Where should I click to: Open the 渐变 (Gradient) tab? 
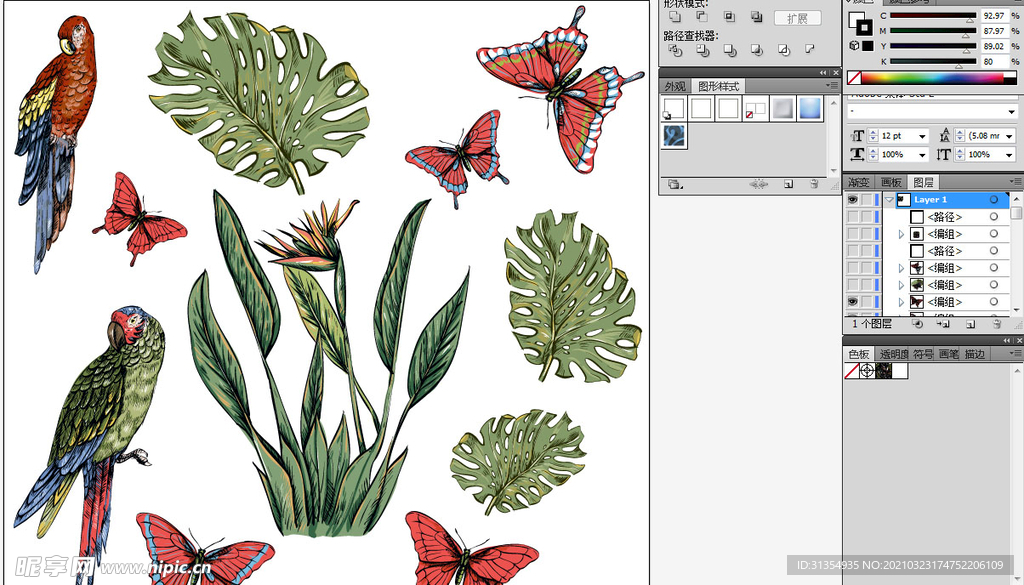[858, 183]
